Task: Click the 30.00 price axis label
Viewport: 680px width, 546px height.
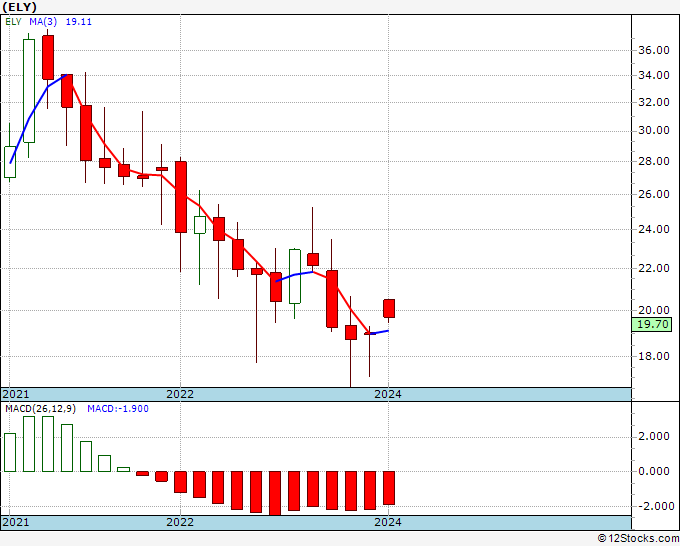Action: tap(654, 130)
